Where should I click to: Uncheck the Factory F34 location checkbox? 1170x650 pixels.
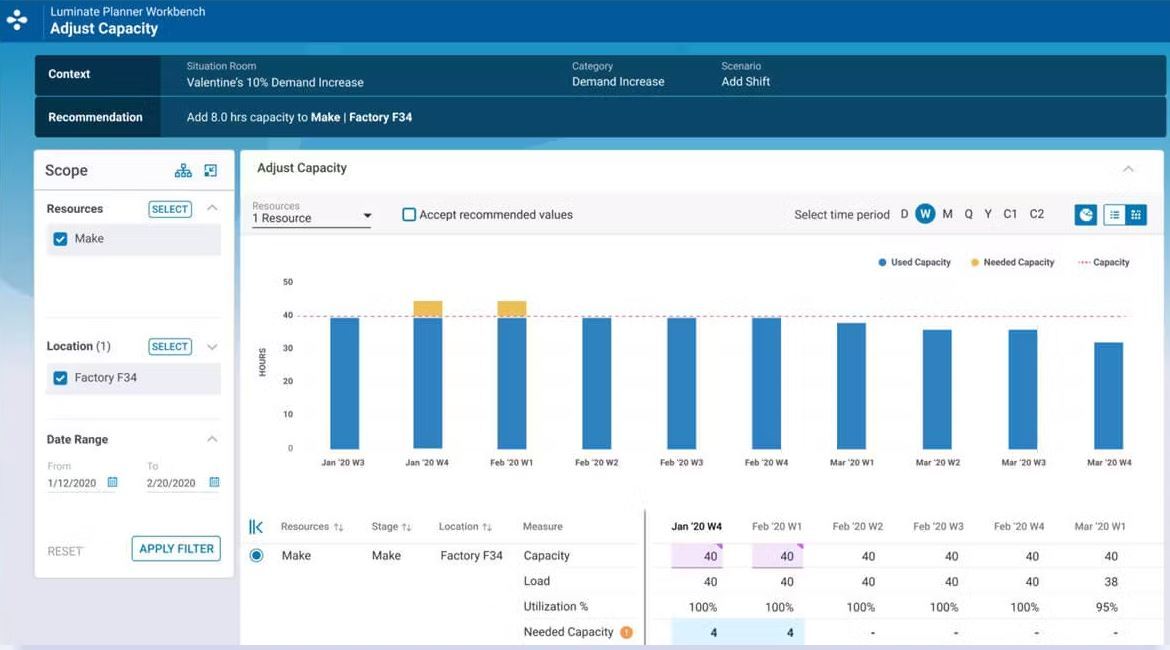click(x=60, y=378)
